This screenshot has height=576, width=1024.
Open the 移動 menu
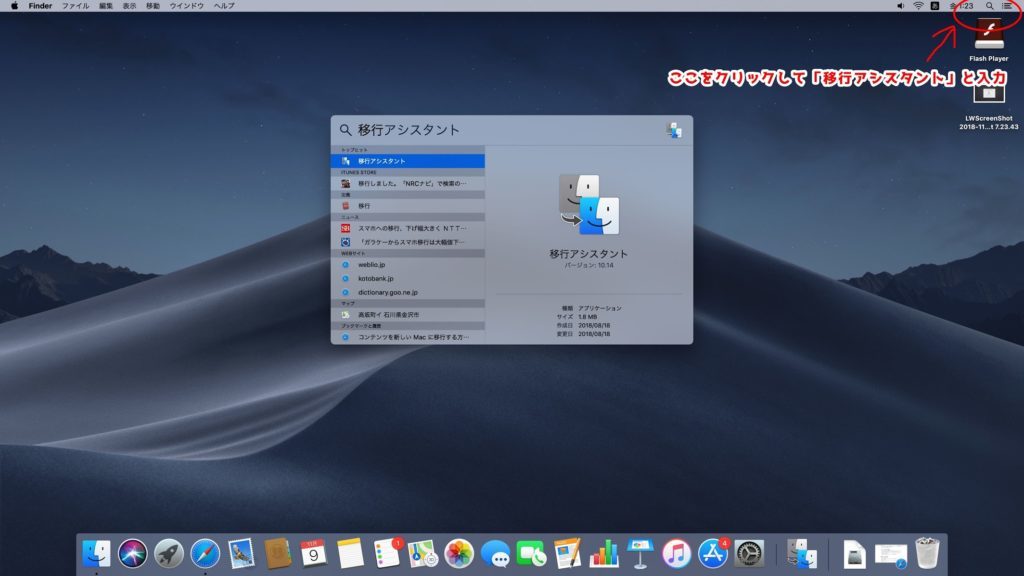click(x=153, y=6)
